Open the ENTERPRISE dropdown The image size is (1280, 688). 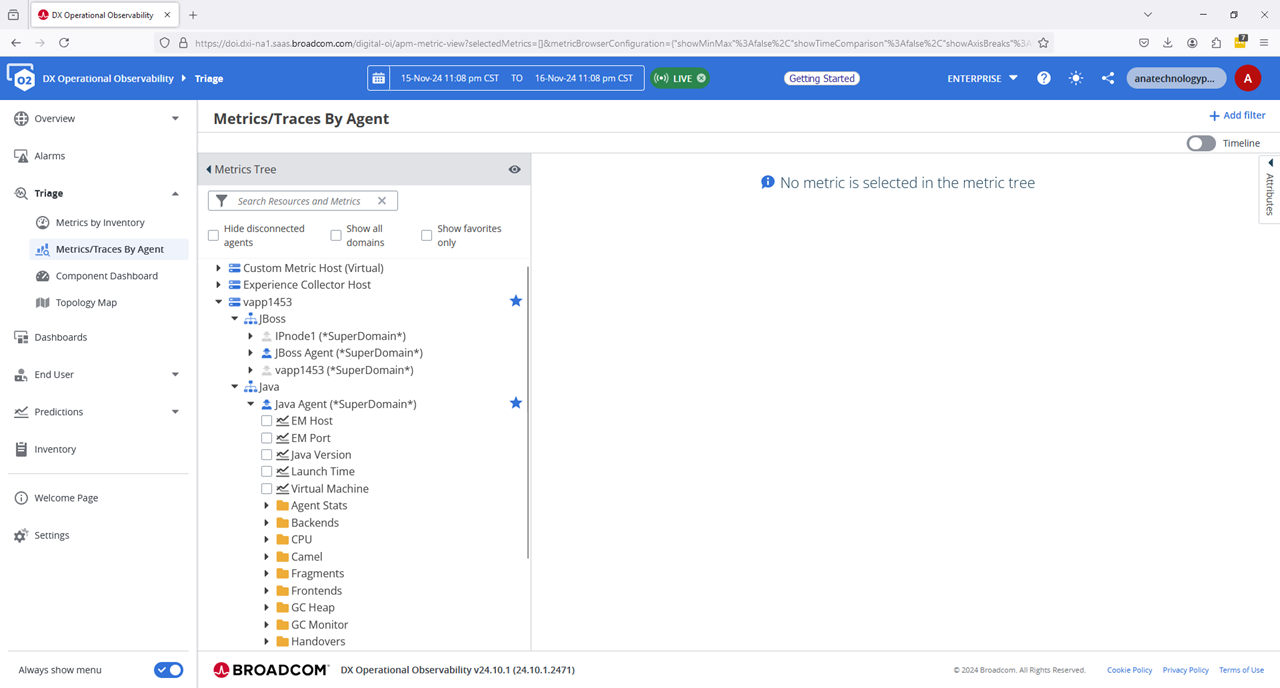[982, 78]
